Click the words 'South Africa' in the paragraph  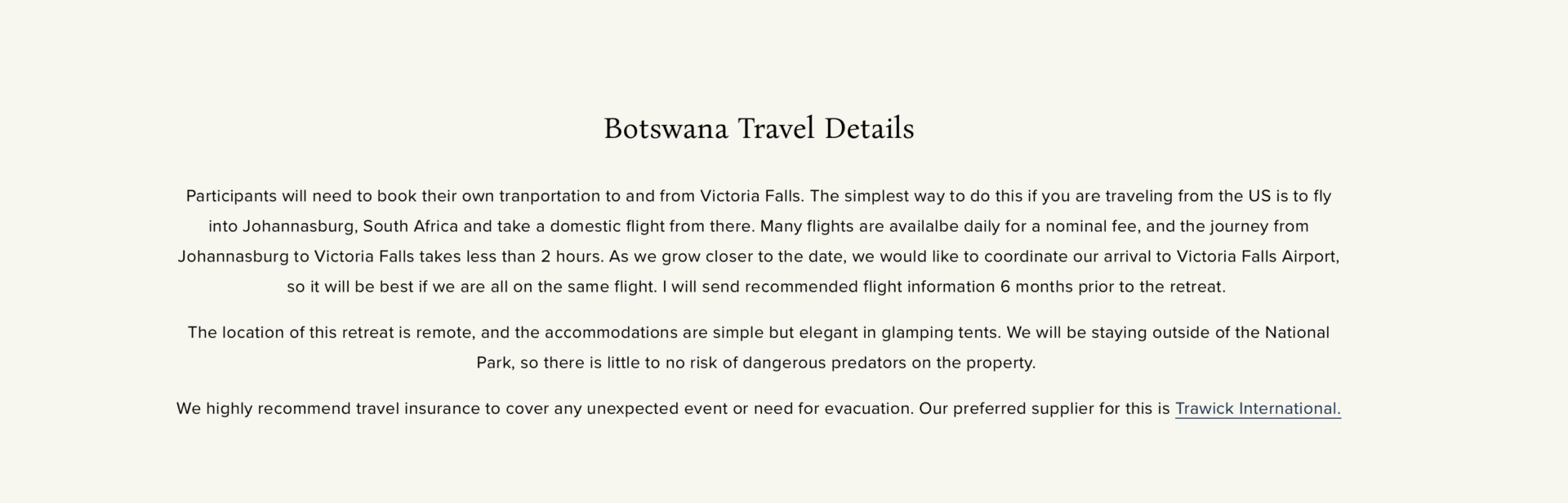pyautogui.click(x=410, y=226)
